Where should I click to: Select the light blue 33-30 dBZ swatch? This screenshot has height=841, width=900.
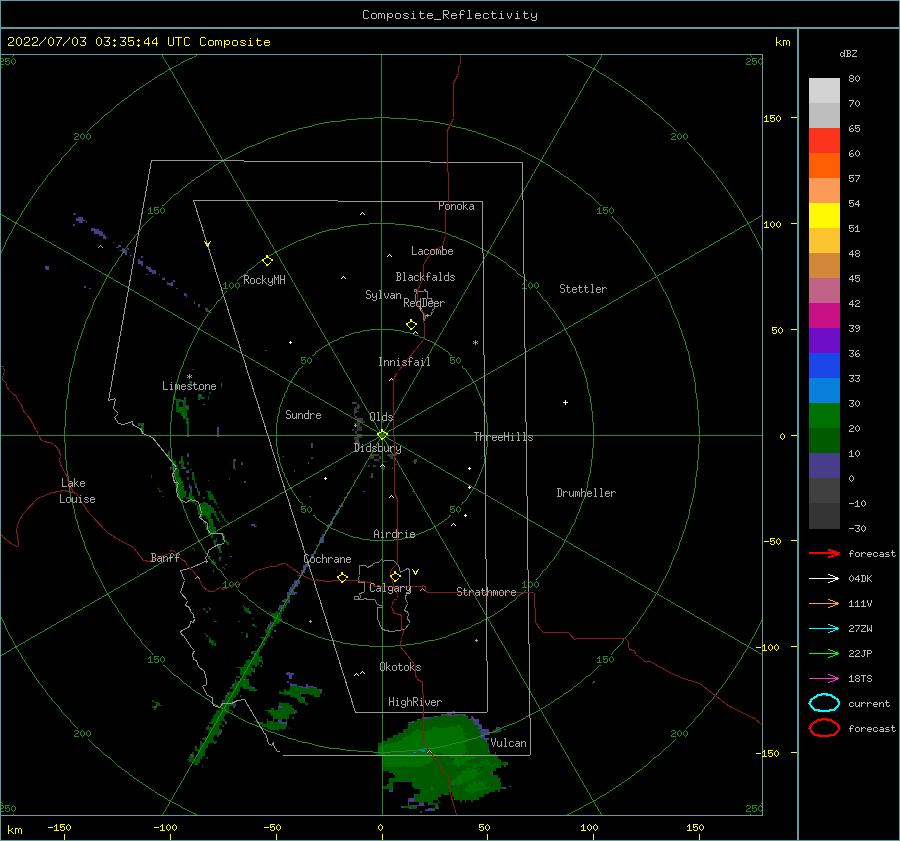[x=824, y=391]
